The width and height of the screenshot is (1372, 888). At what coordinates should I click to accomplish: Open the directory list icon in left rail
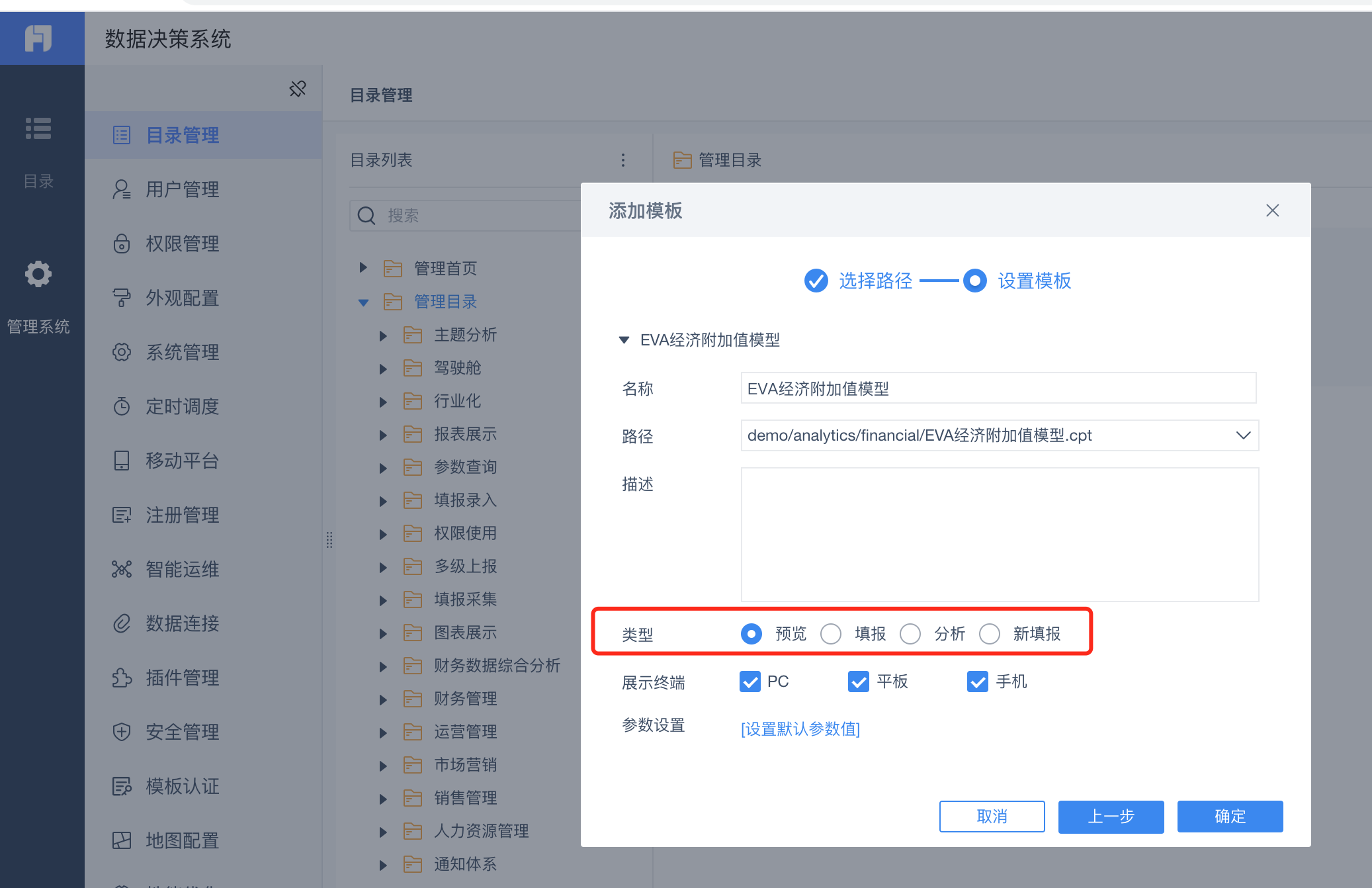(38, 128)
